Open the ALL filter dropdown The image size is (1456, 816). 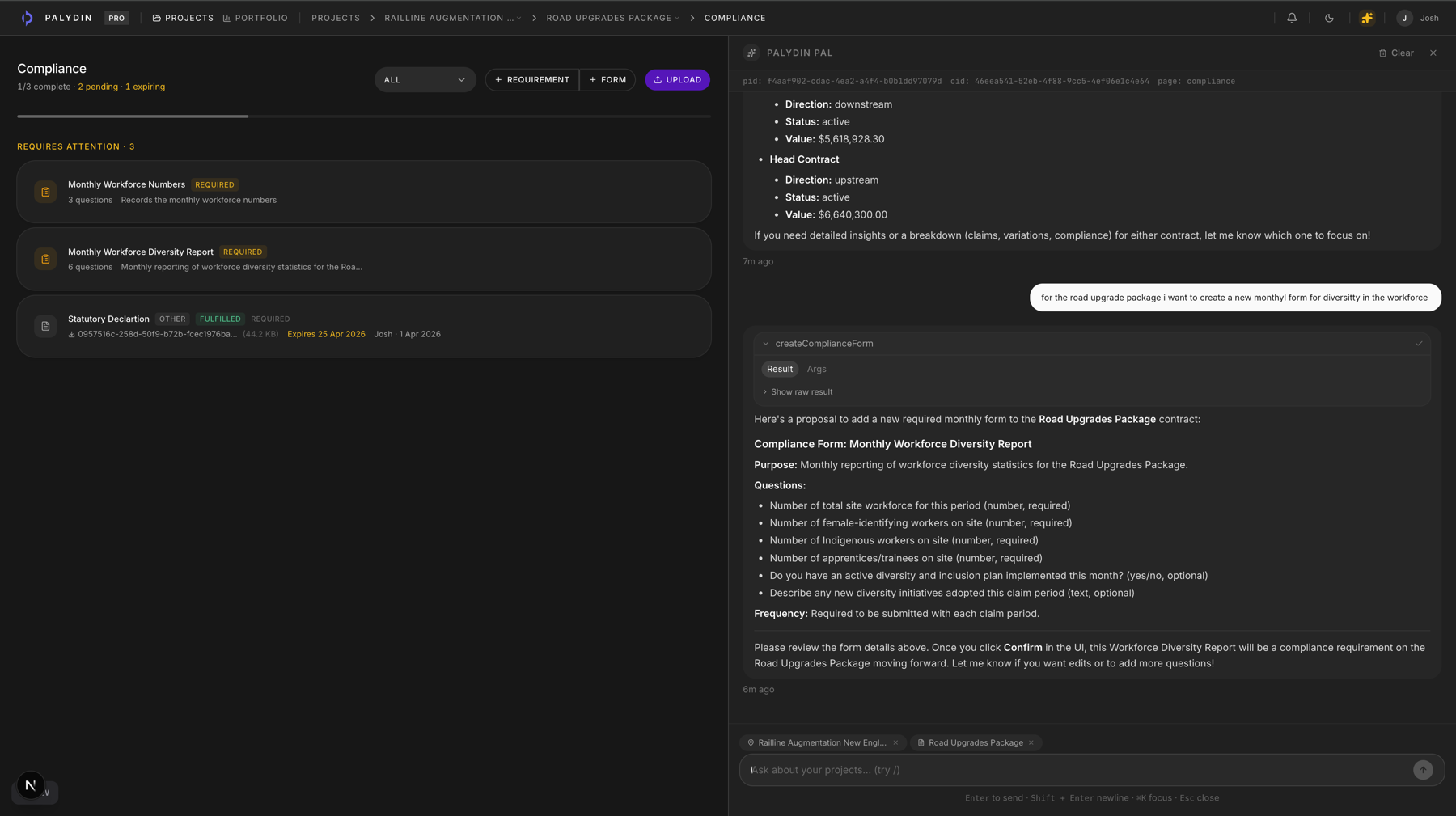[x=425, y=79]
